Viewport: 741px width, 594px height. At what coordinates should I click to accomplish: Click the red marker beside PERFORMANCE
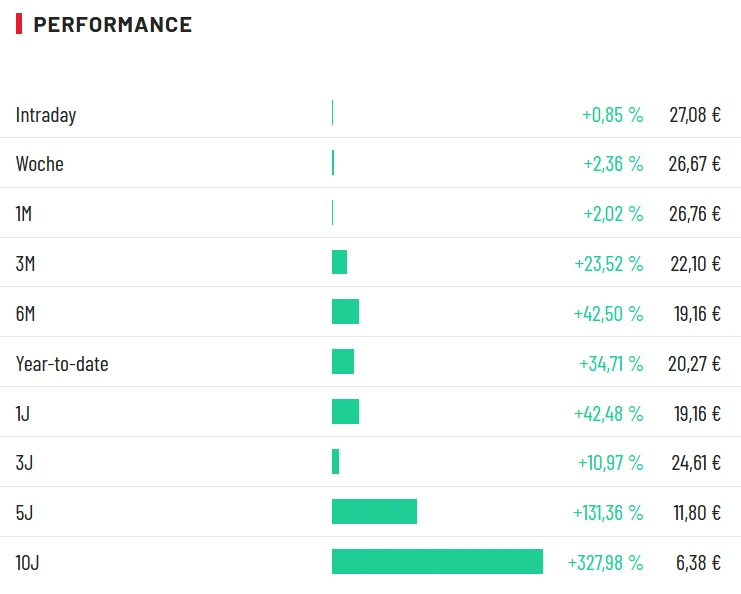[x=19, y=25]
